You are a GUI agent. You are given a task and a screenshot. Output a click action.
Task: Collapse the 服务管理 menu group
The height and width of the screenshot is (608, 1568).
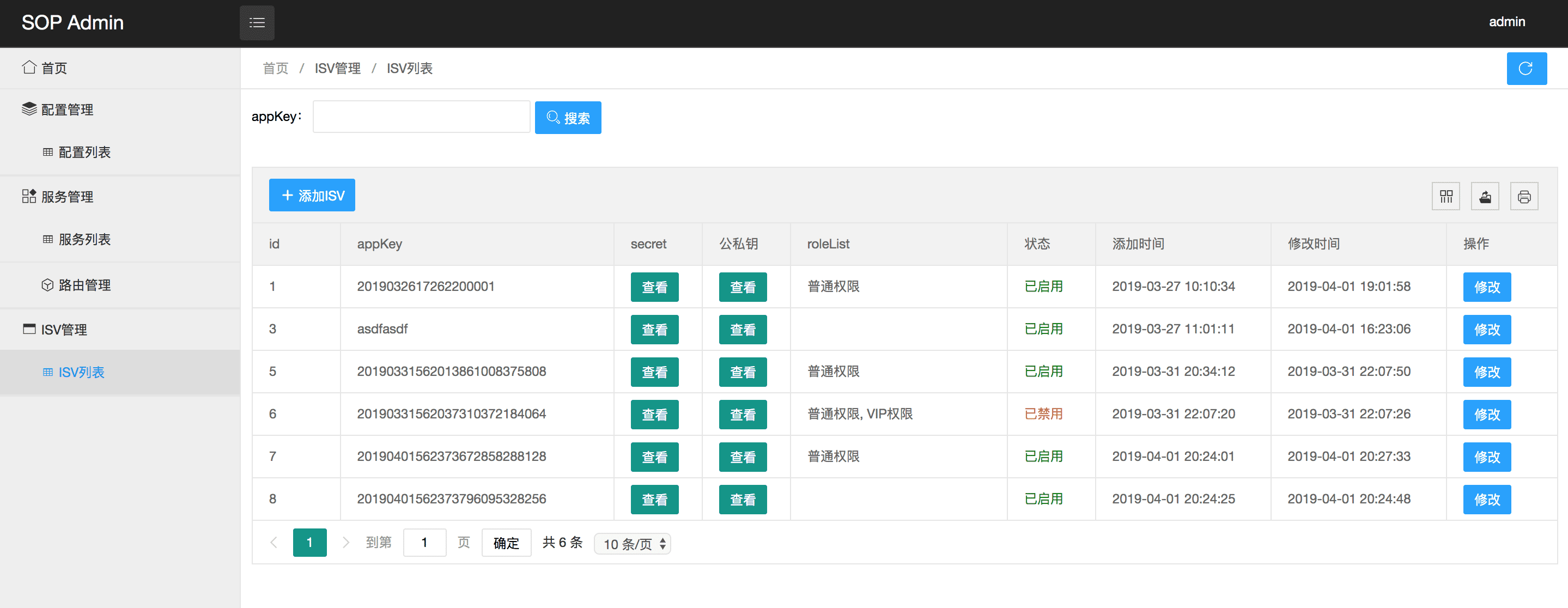pyautogui.click(x=67, y=197)
